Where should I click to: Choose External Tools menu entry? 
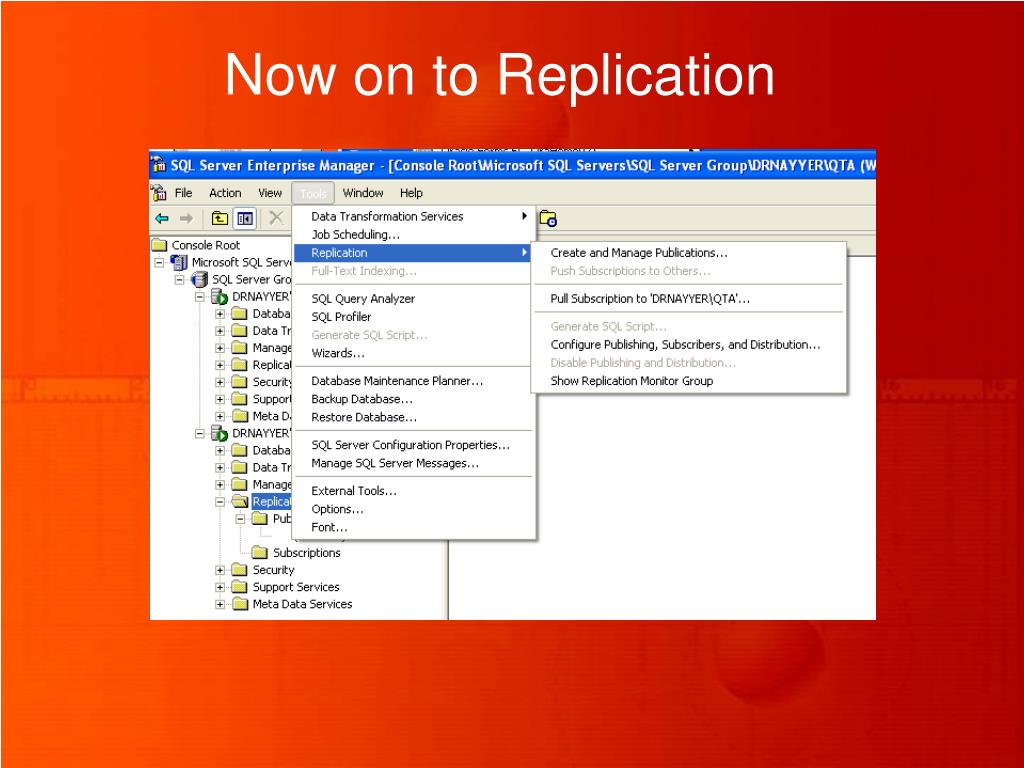412,490
